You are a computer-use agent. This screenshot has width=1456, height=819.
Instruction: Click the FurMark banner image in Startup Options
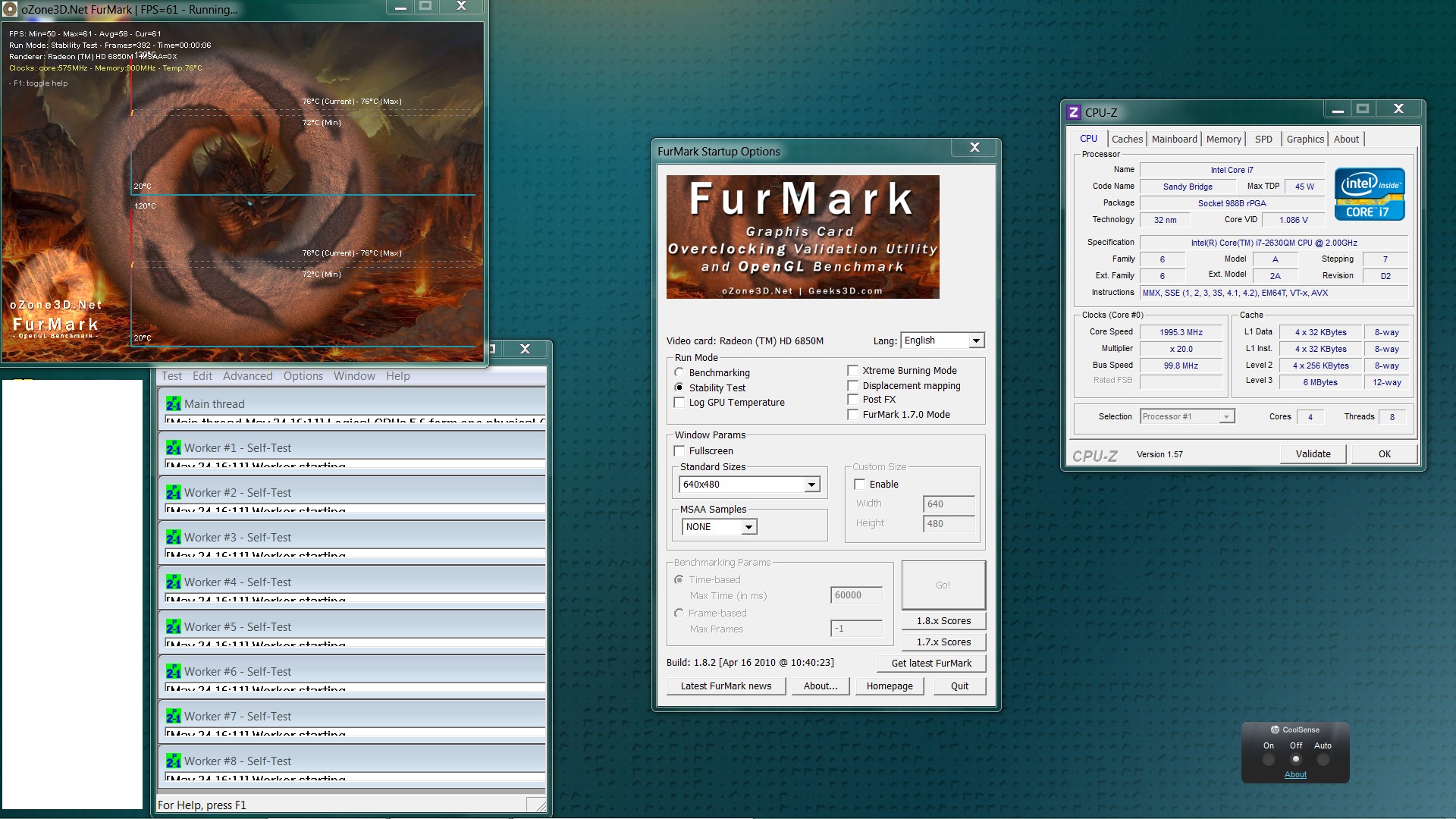802,237
